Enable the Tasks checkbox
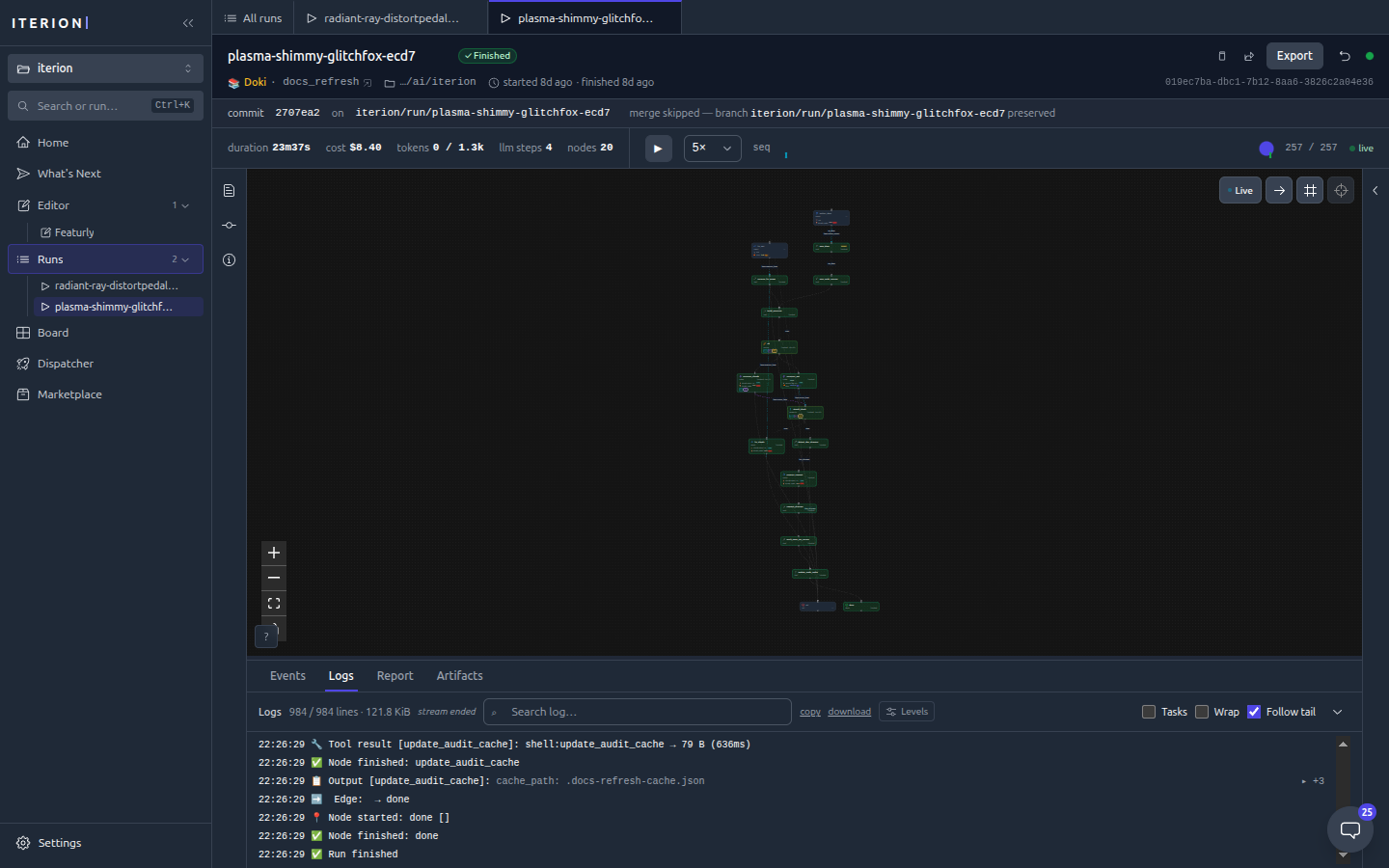 [1149, 712]
